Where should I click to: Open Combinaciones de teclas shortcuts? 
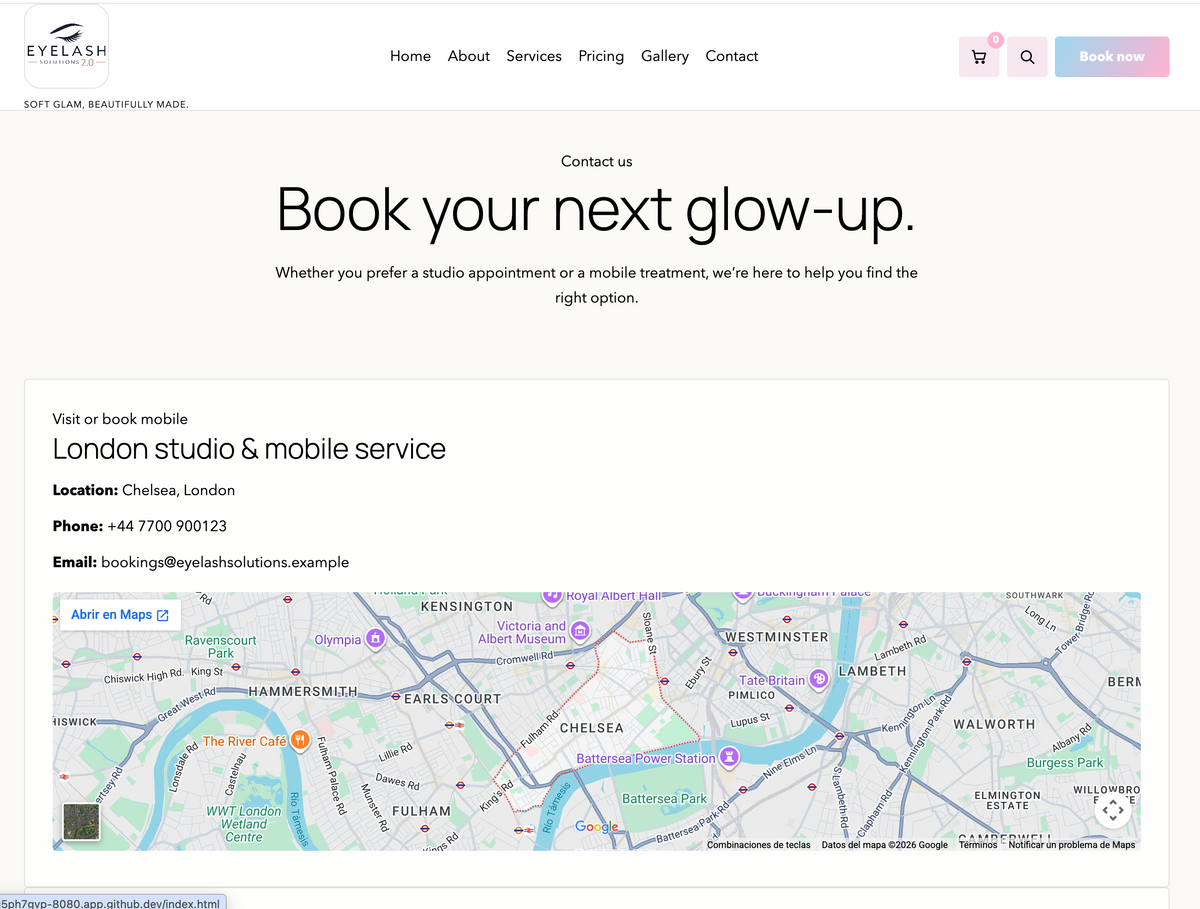(758, 845)
